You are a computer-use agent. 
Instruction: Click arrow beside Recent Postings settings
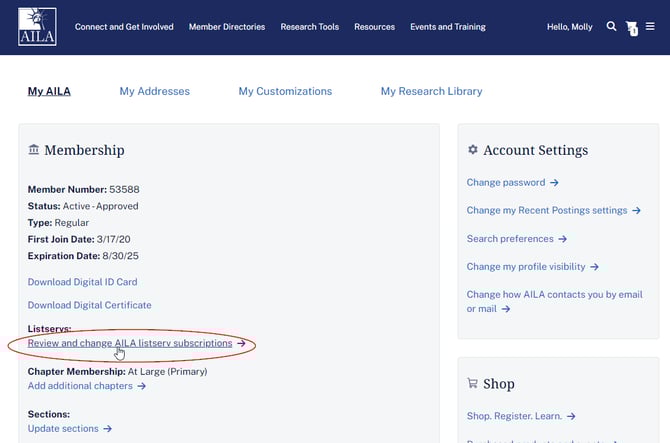(637, 211)
